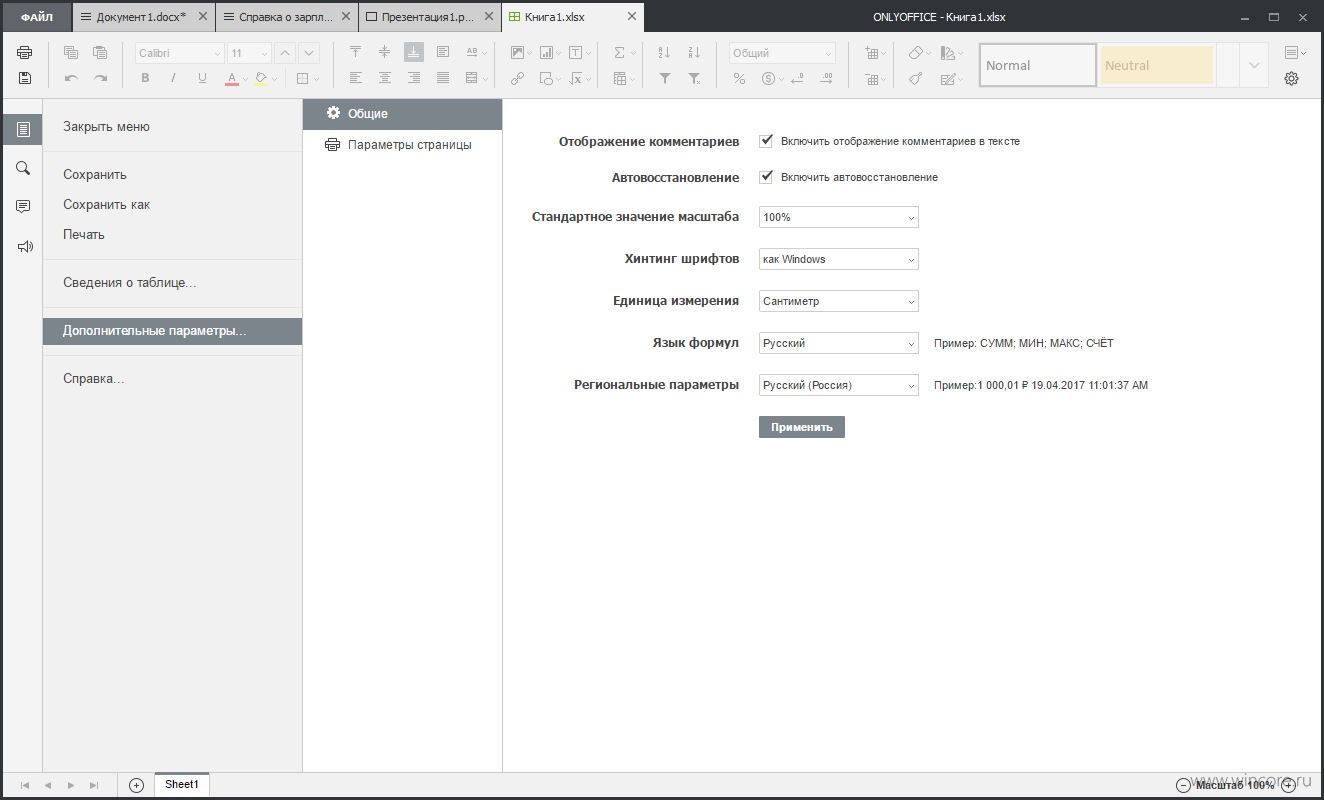
Task: Open the default zoom 100% dropdown
Action: 839,217
